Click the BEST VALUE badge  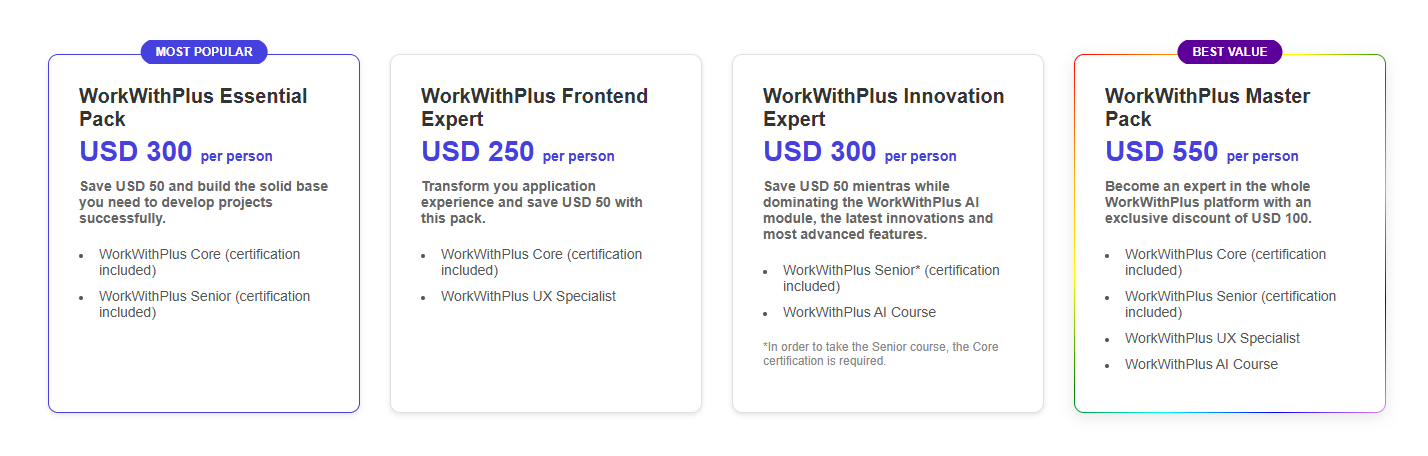(x=1229, y=52)
